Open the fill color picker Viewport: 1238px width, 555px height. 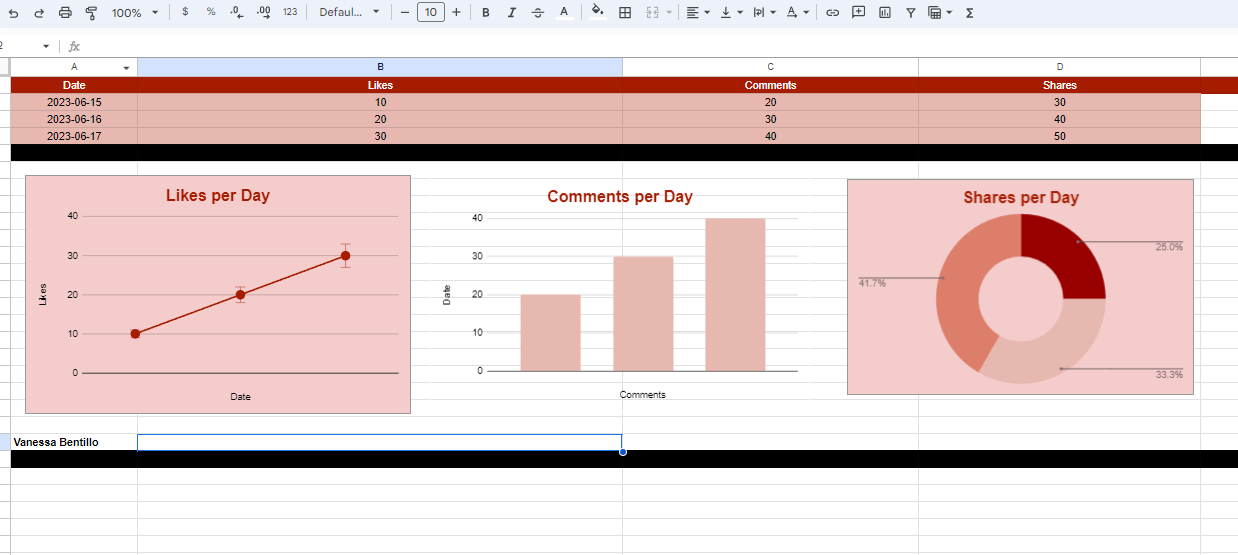(598, 13)
